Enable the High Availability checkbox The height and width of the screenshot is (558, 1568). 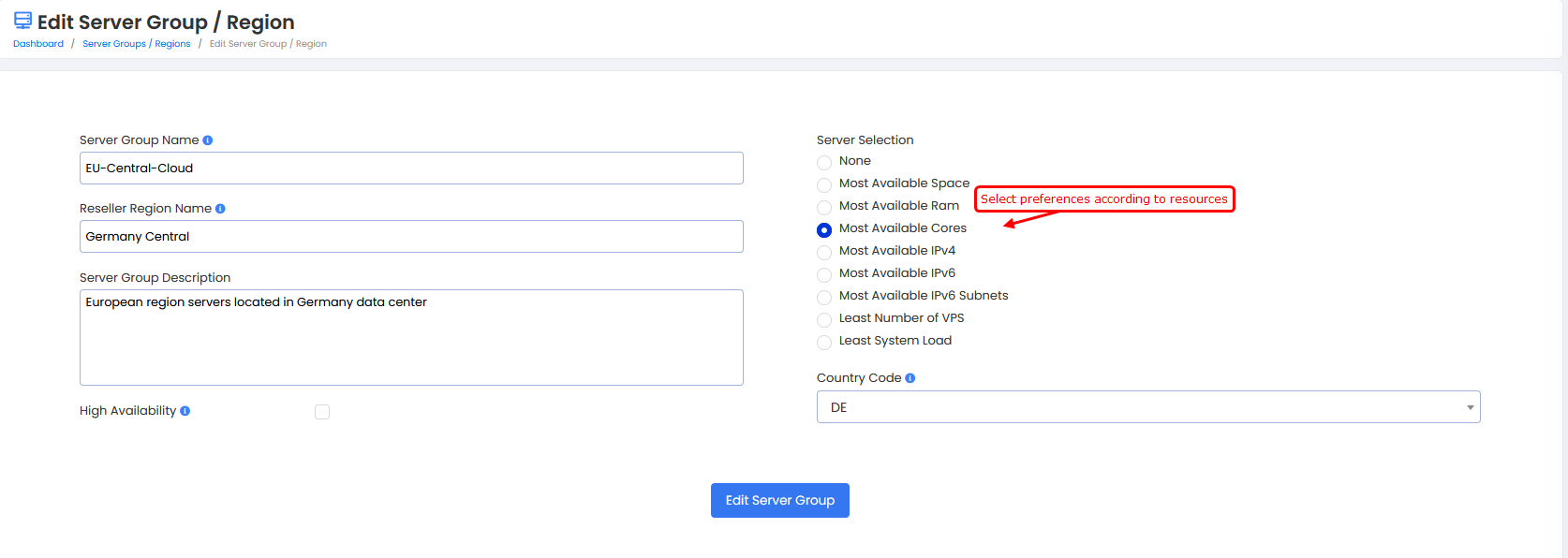pyautogui.click(x=322, y=412)
